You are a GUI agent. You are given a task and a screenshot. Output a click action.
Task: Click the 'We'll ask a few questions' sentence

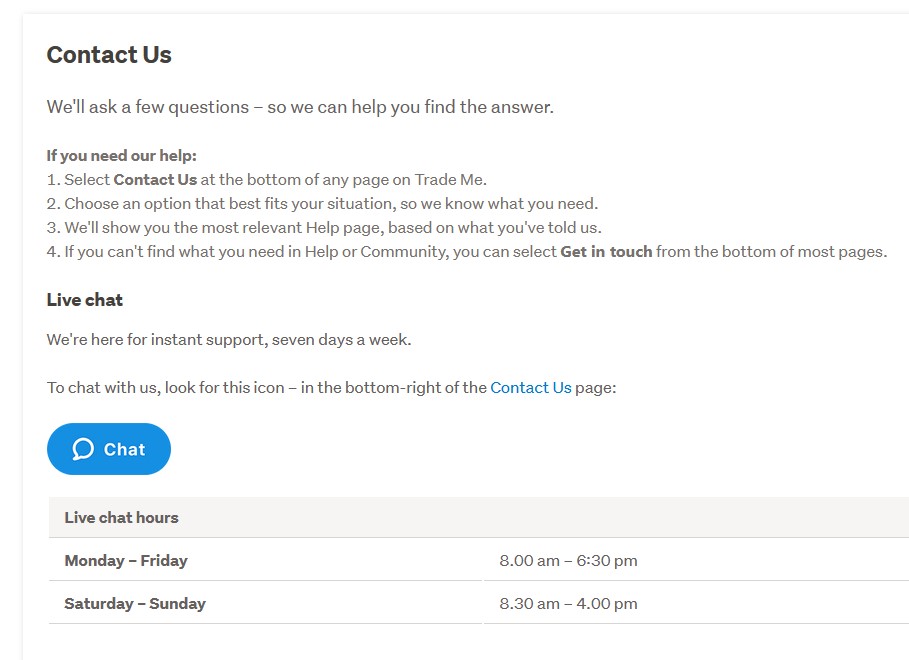click(300, 107)
